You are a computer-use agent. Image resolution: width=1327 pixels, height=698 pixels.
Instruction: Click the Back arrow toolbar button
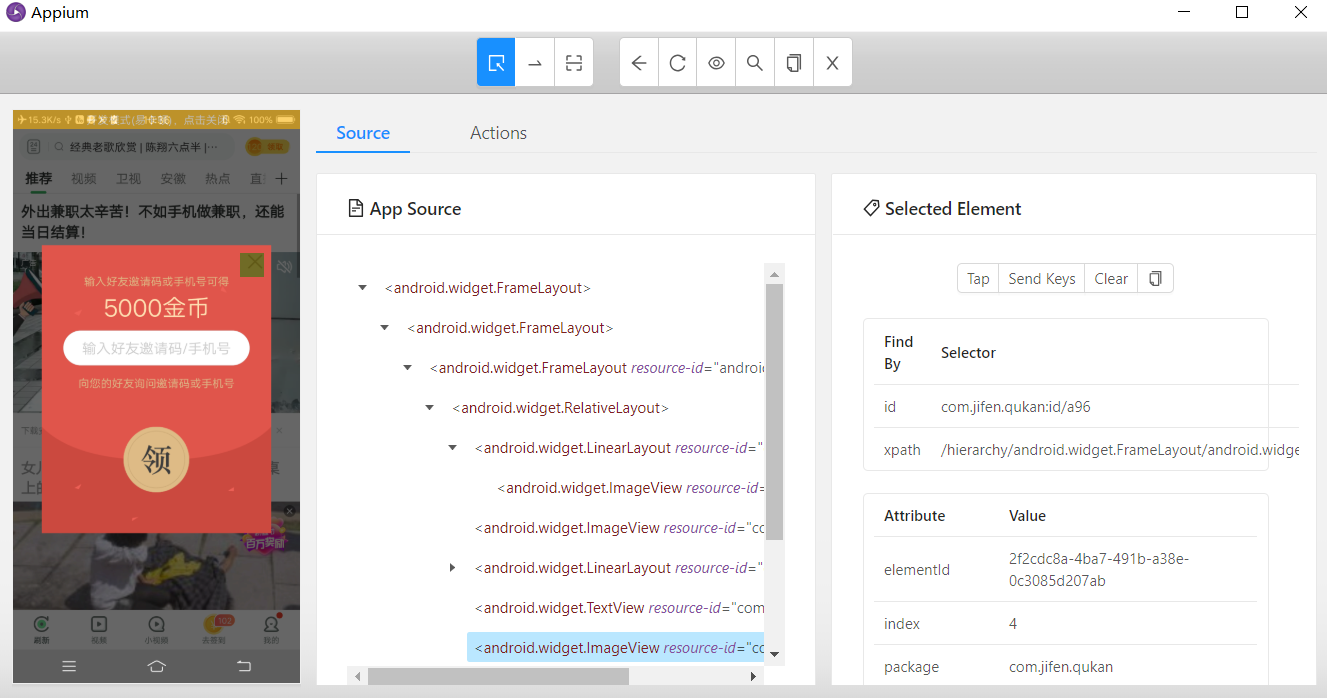(x=639, y=62)
